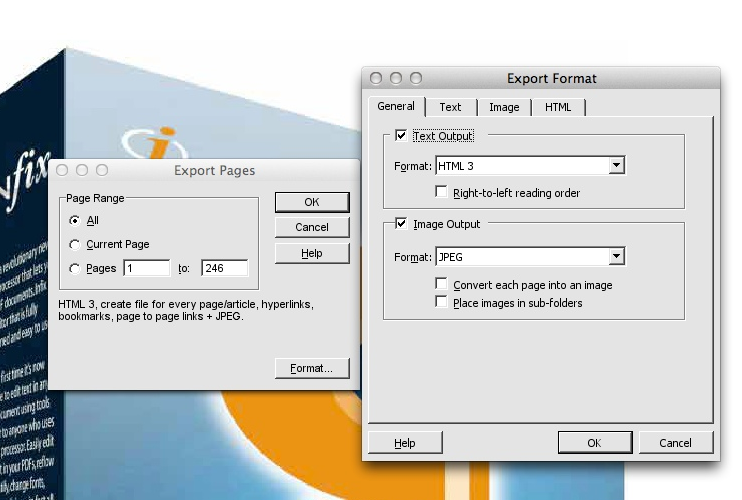Uncheck the Text Output checkbox
The height and width of the screenshot is (500, 742).
pos(401,135)
